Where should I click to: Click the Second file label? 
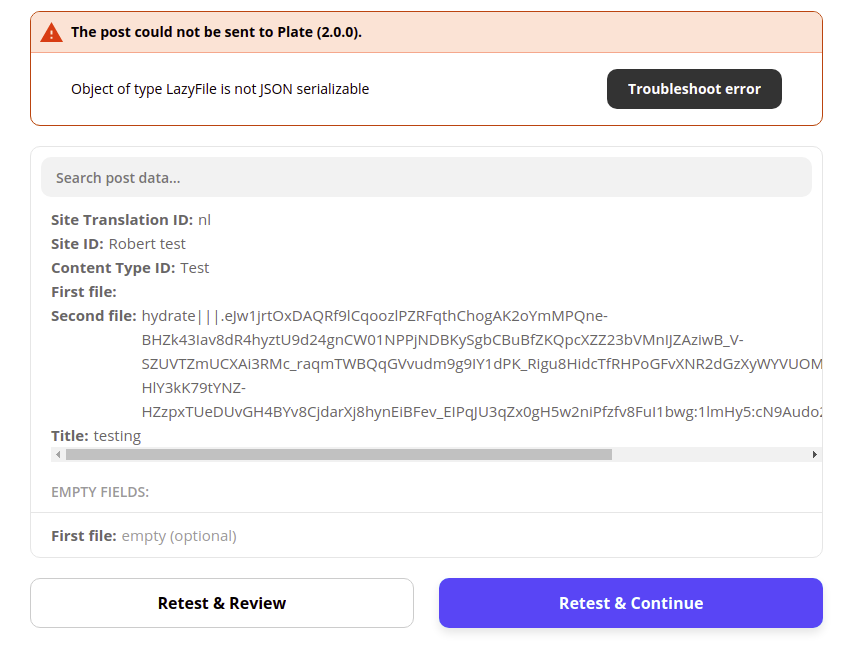(94, 316)
